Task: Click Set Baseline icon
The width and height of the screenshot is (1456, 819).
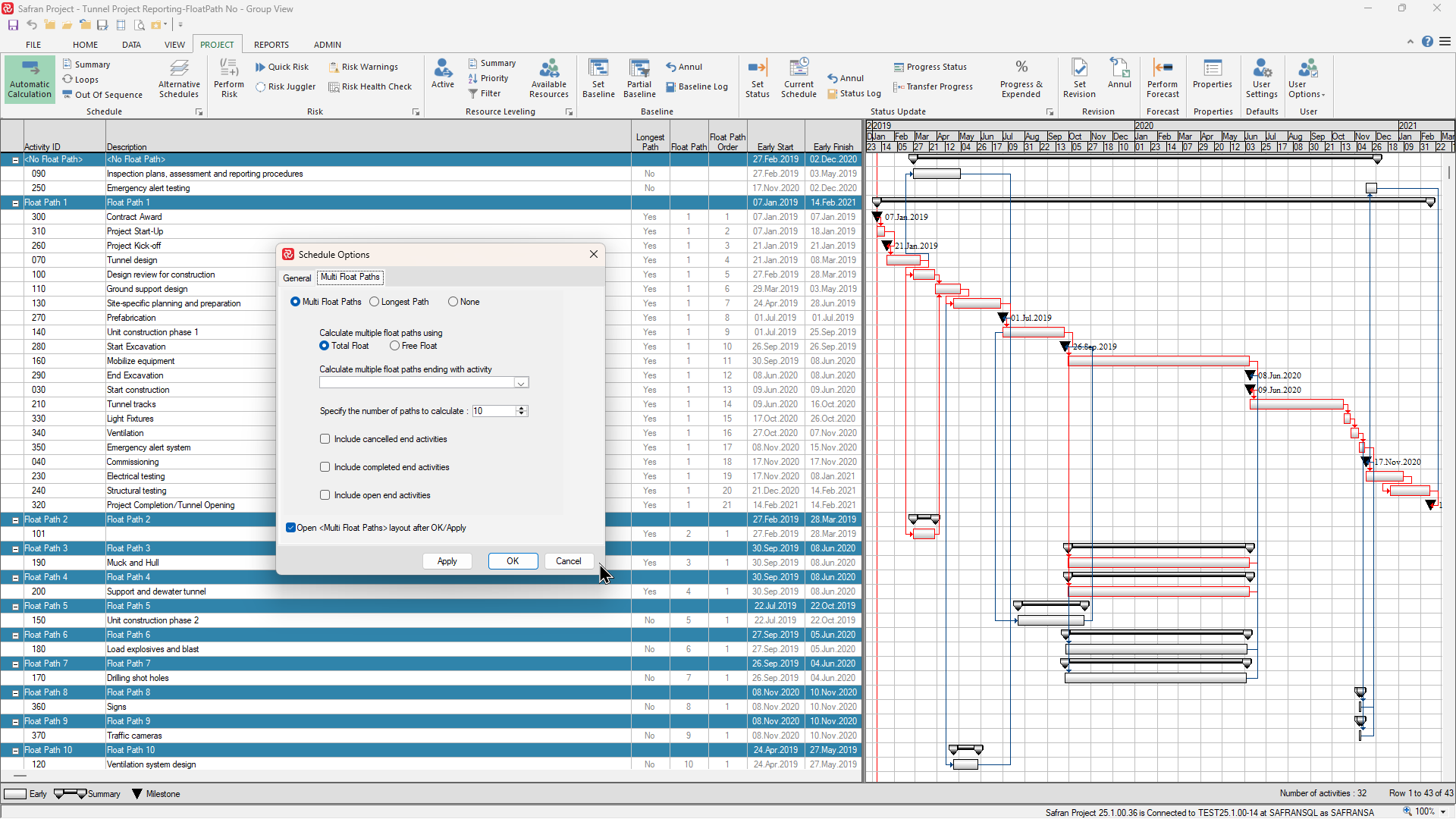Action: 598,79
